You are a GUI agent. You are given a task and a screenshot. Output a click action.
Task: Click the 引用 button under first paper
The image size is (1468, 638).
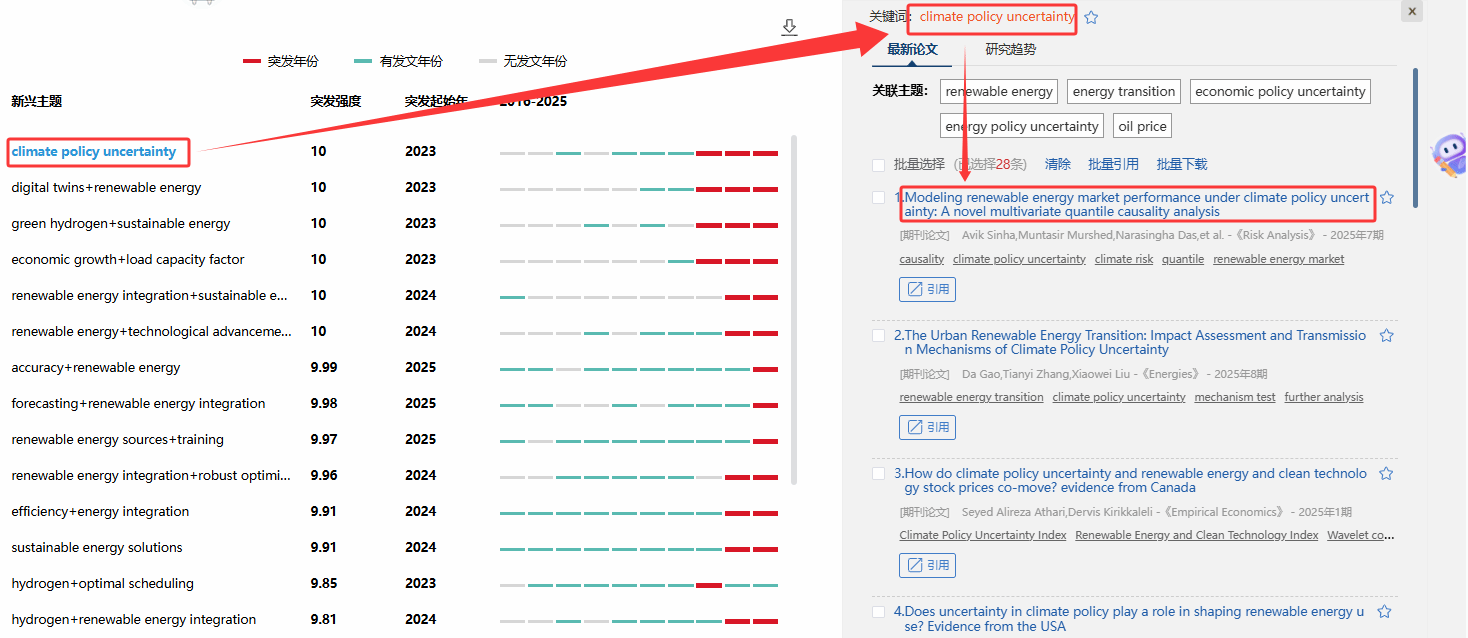coord(927,290)
